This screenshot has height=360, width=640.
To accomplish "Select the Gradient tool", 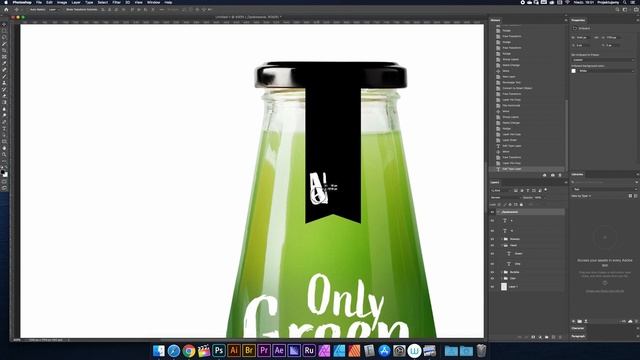I will [x=4, y=102].
